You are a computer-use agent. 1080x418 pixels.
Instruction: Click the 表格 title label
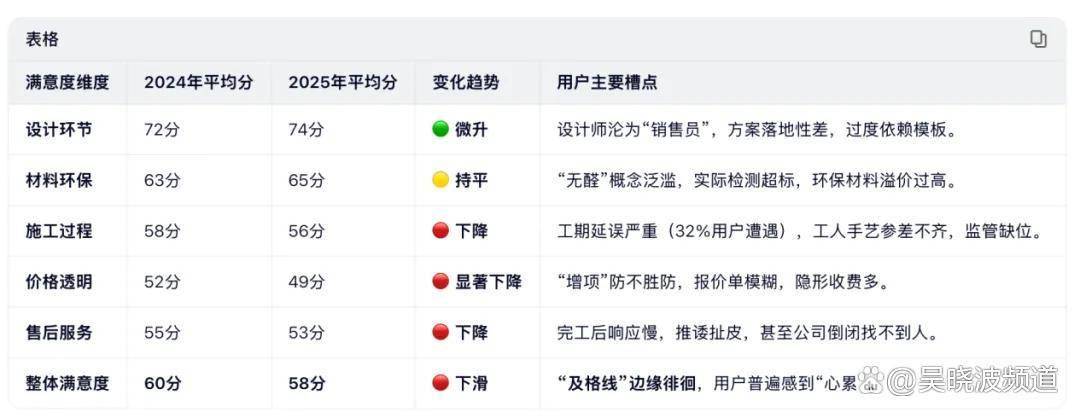42,40
